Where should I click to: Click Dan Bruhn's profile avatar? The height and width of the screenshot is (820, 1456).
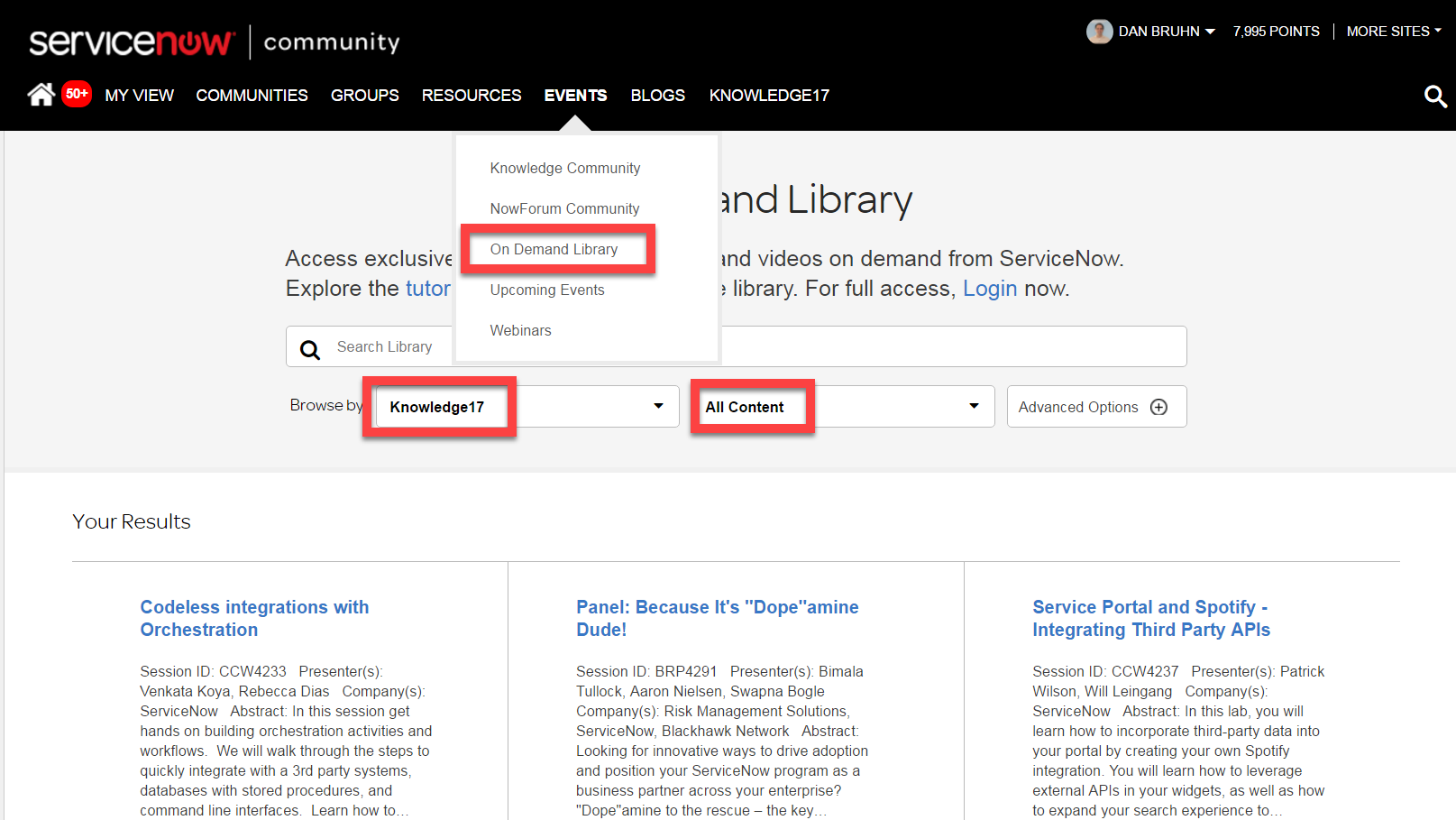(1099, 31)
